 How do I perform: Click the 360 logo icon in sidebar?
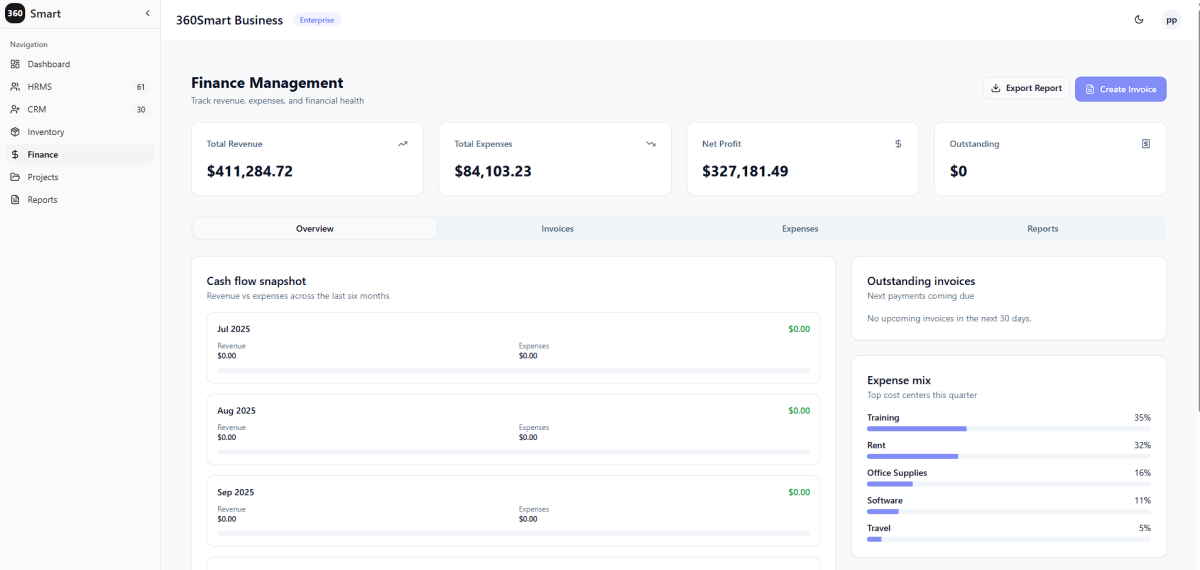coord(15,14)
